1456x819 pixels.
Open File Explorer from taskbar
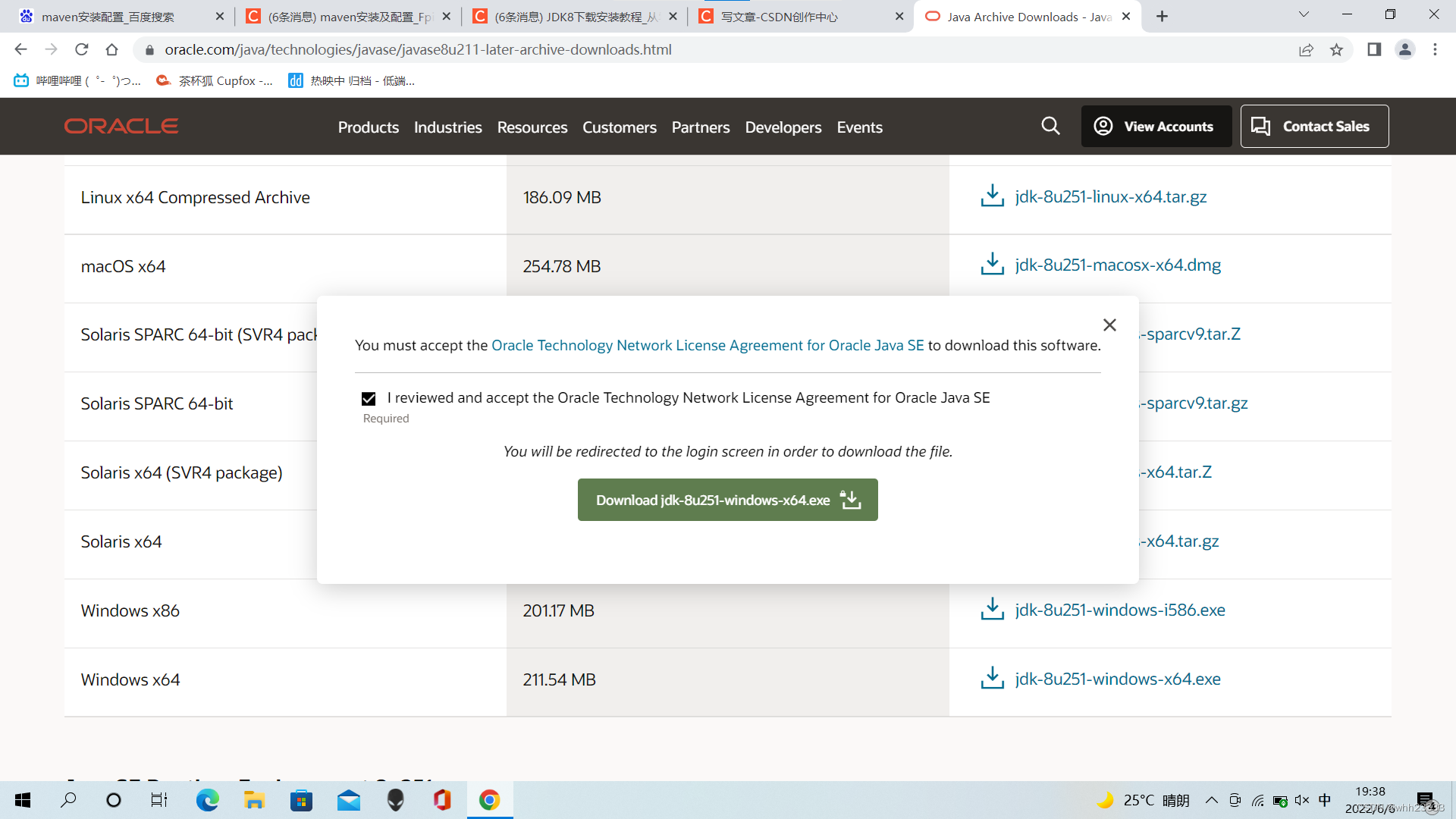(x=254, y=800)
